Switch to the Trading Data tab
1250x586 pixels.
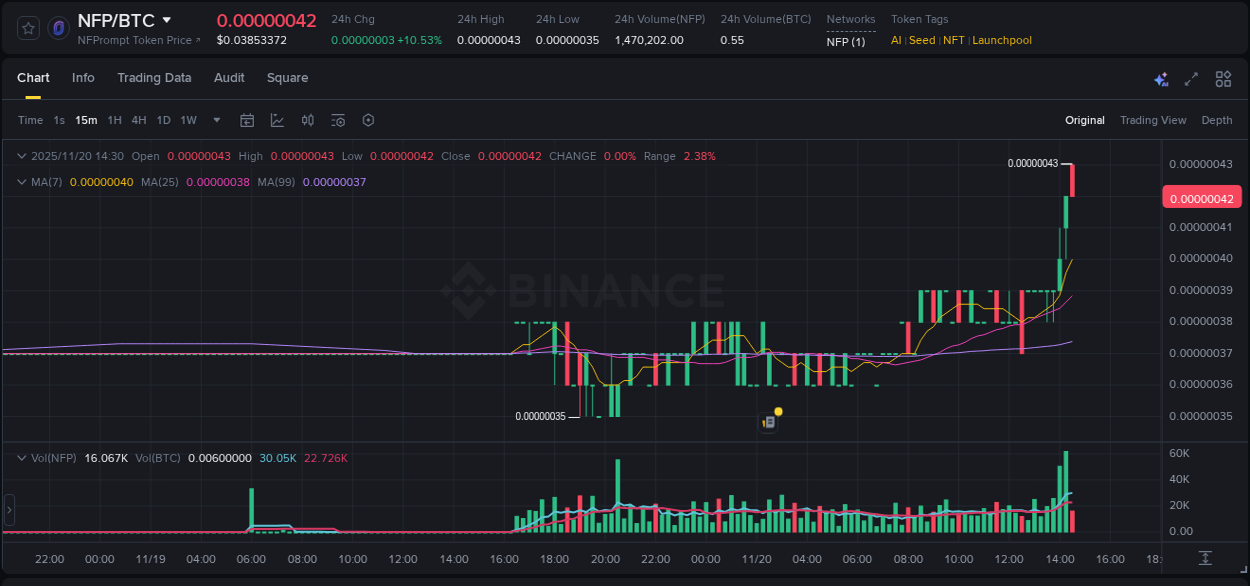point(154,78)
